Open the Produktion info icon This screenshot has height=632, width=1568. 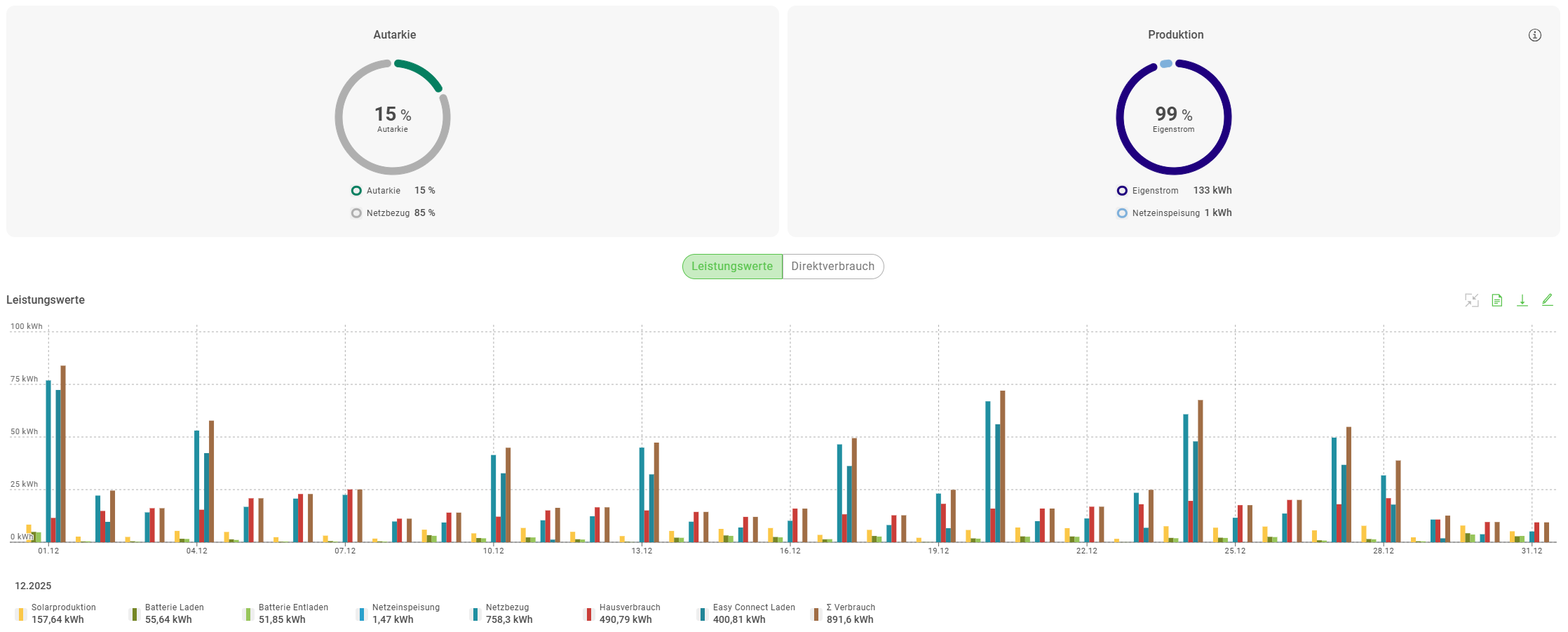point(1534,35)
